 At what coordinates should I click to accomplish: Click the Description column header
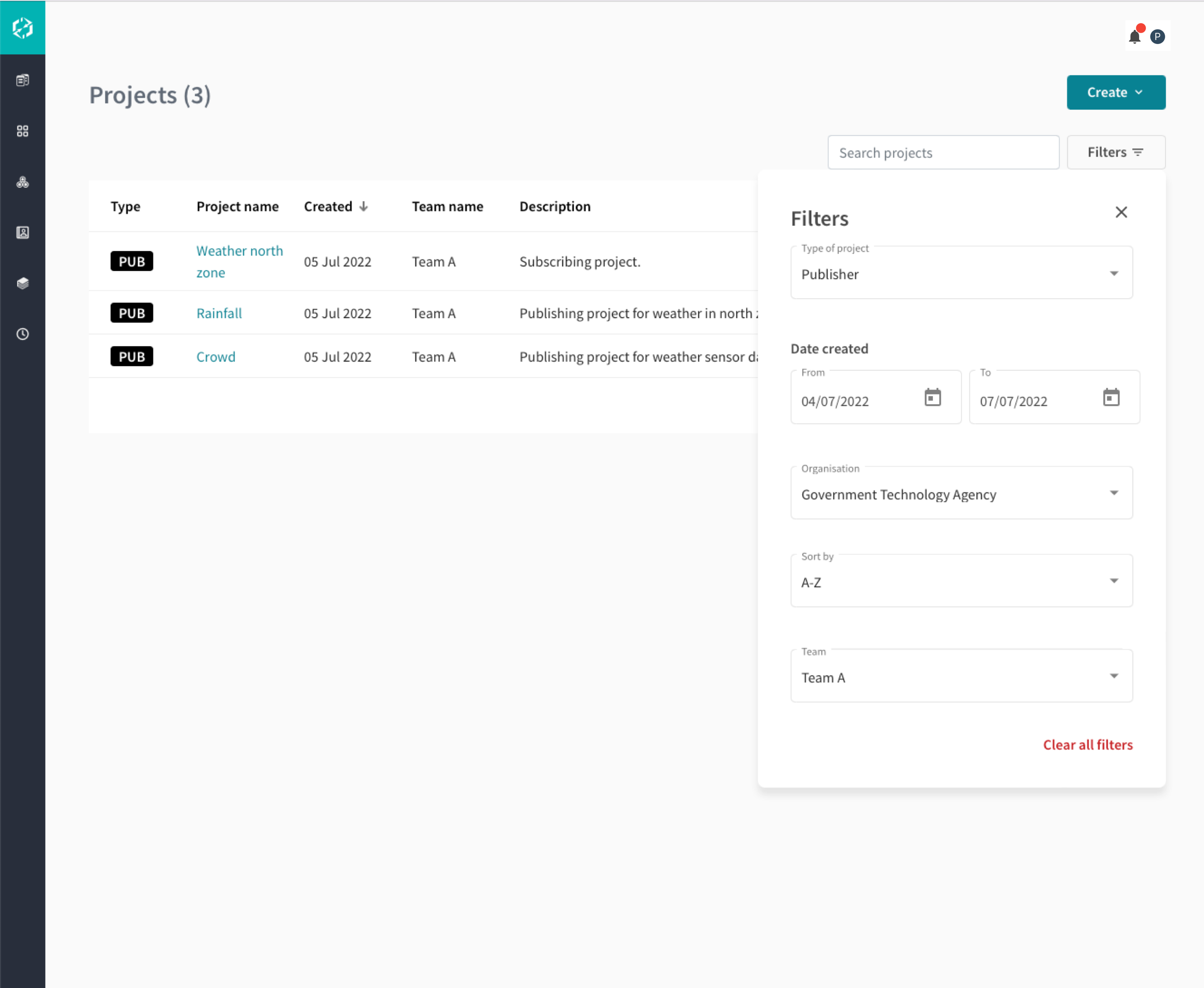coord(555,207)
